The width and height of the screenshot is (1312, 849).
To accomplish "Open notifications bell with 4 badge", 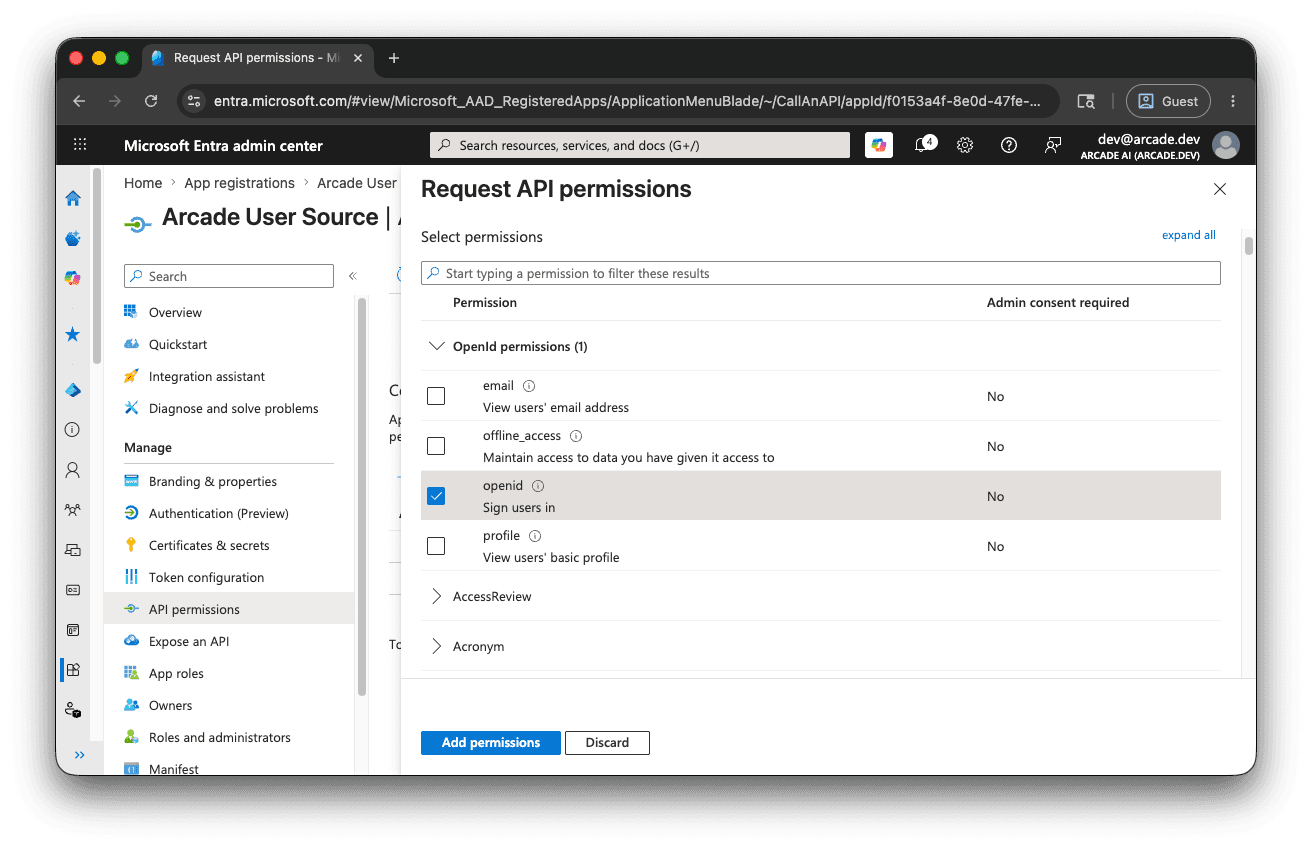I will coord(924,145).
